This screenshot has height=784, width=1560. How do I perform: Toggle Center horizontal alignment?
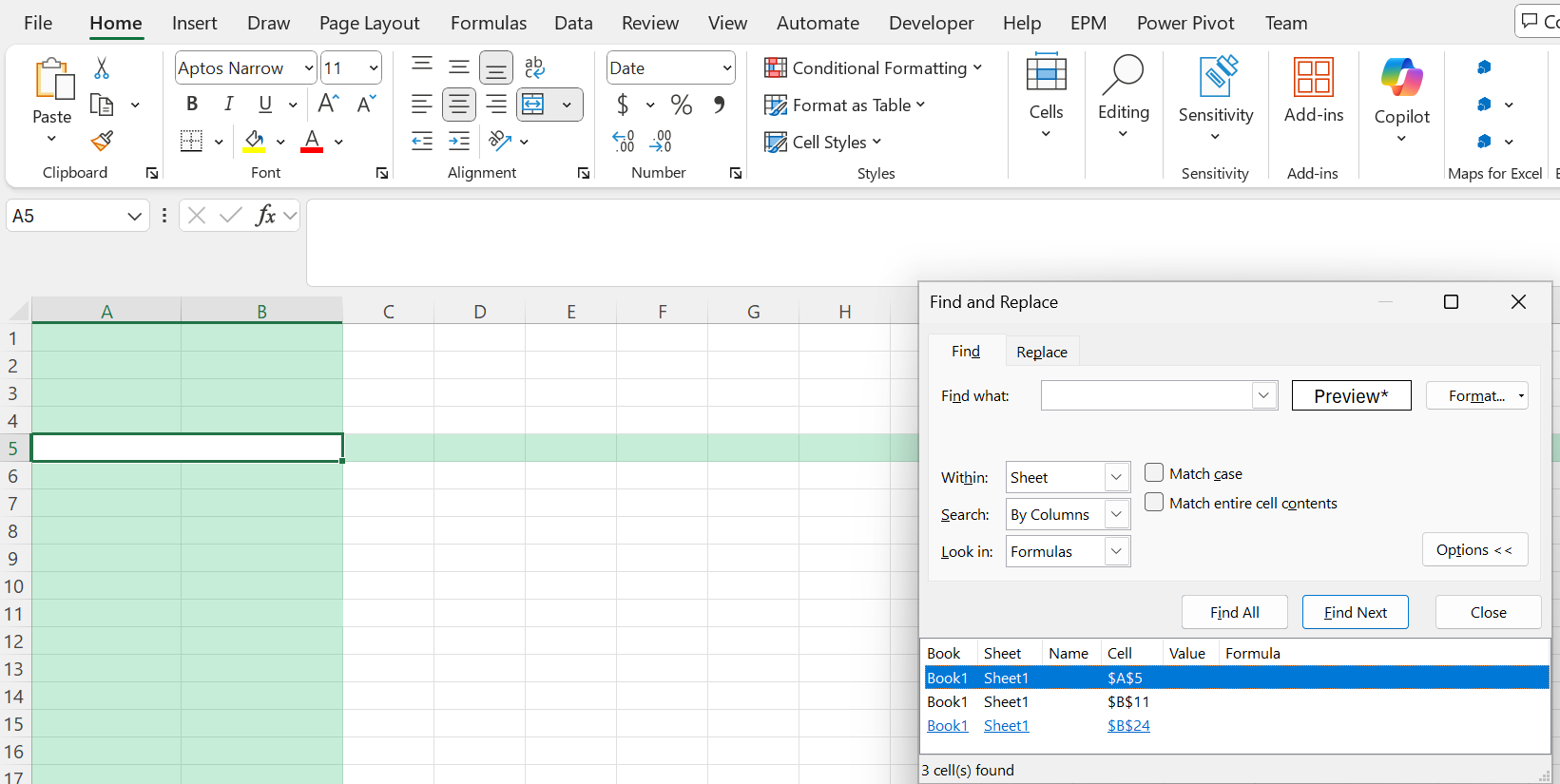coord(459,105)
